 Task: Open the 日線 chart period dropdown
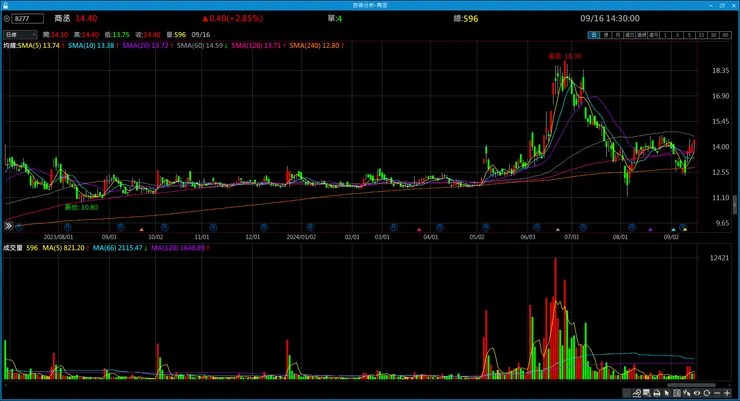click(20, 35)
